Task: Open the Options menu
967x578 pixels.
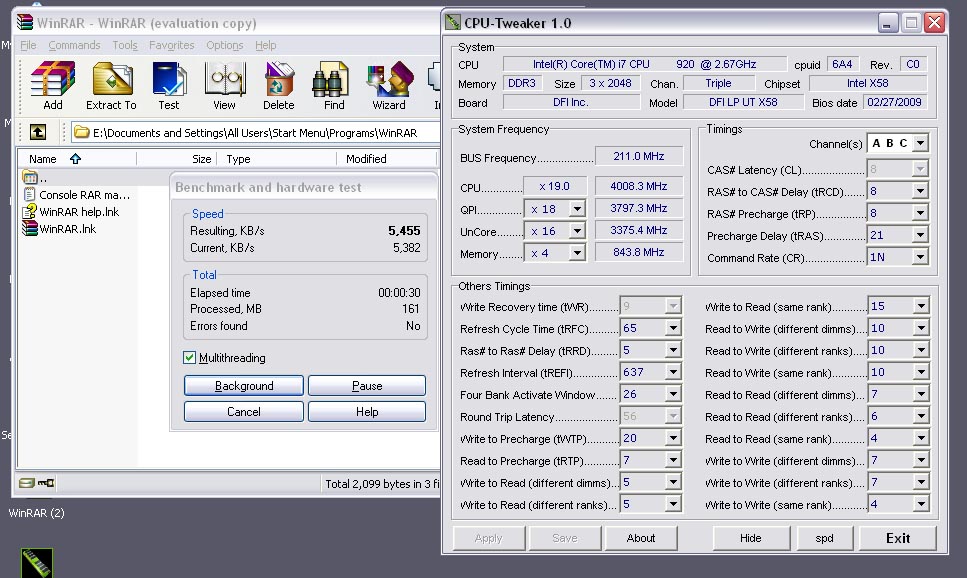Action: tap(224, 45)
